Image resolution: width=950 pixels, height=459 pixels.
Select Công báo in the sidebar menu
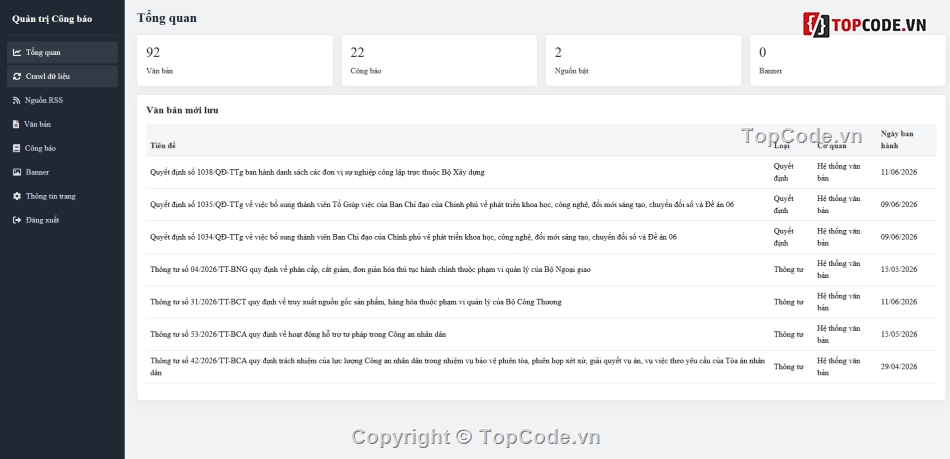(62, 148)
